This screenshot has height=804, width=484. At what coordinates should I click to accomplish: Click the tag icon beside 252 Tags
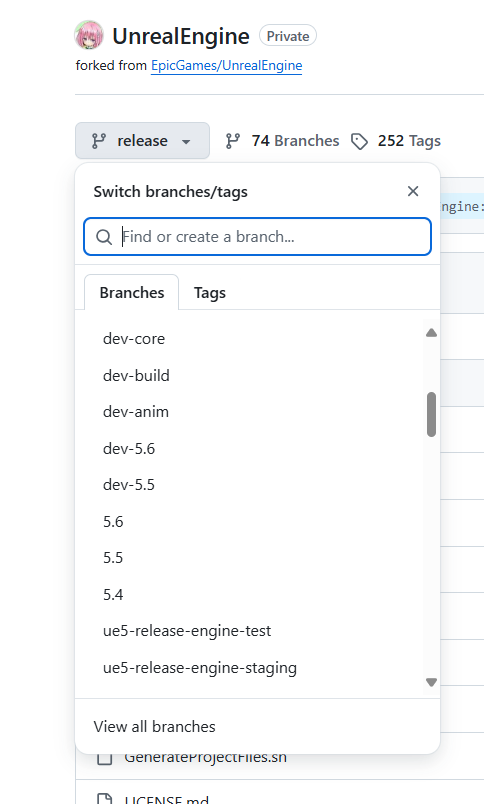(x=359, y=141)
